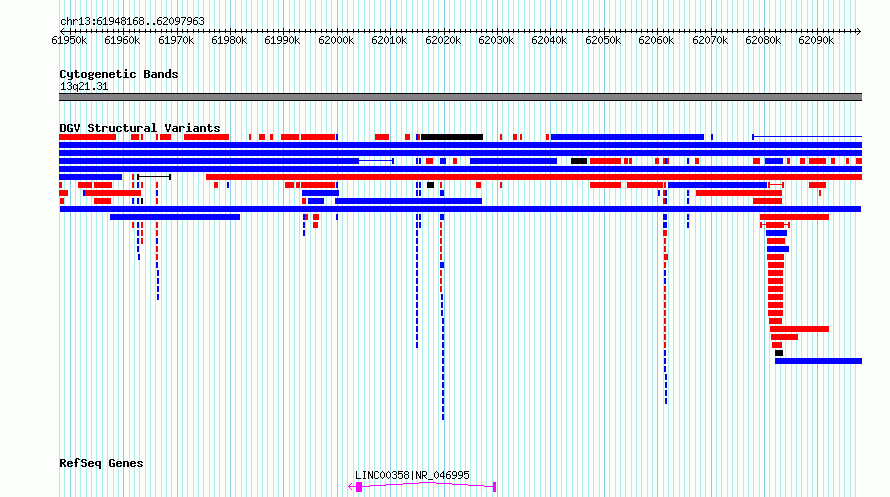Click the chr13:61948168..62097963 region label
The width and height of the screenshot is (890, 497).
pos(132,22)
